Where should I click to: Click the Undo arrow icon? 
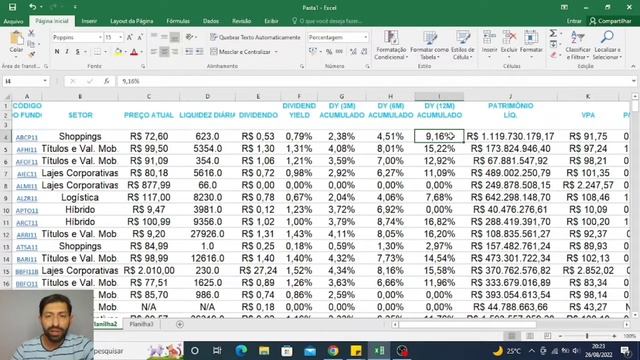pyautogui.click(x=33, y=7)
